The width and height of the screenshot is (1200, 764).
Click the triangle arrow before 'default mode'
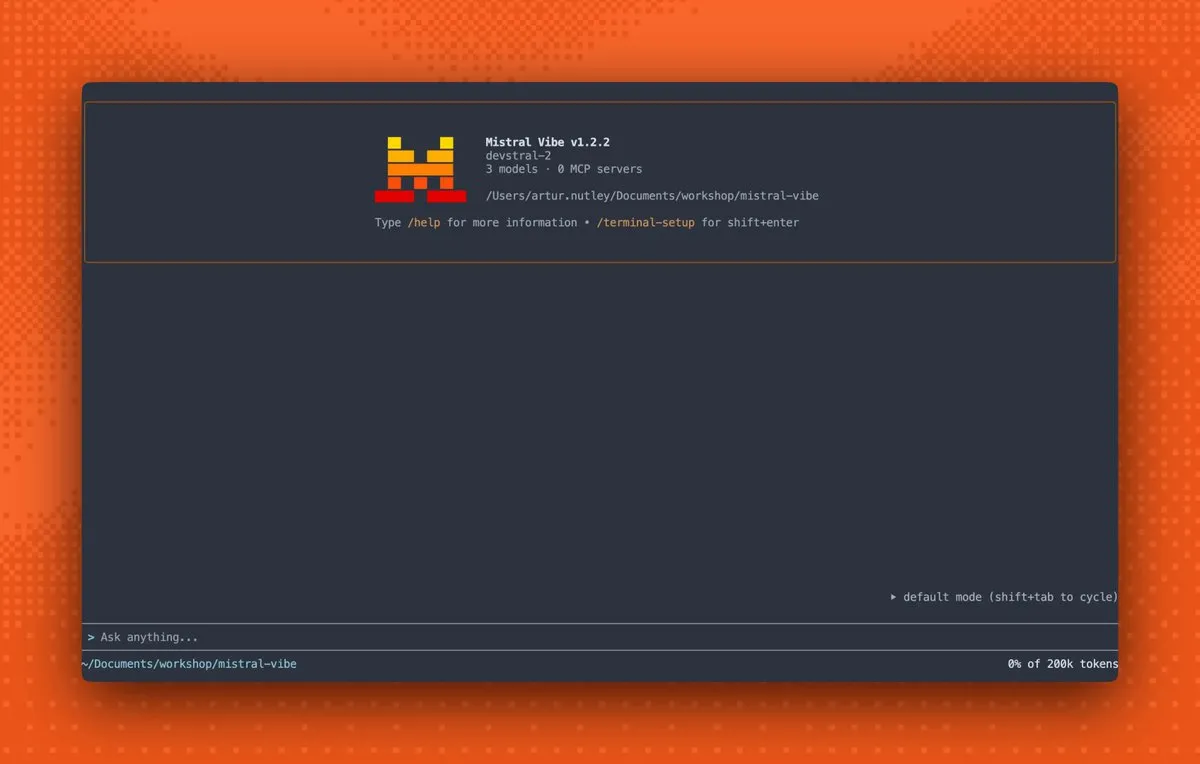pyautogui.click(x=894, y=597)
